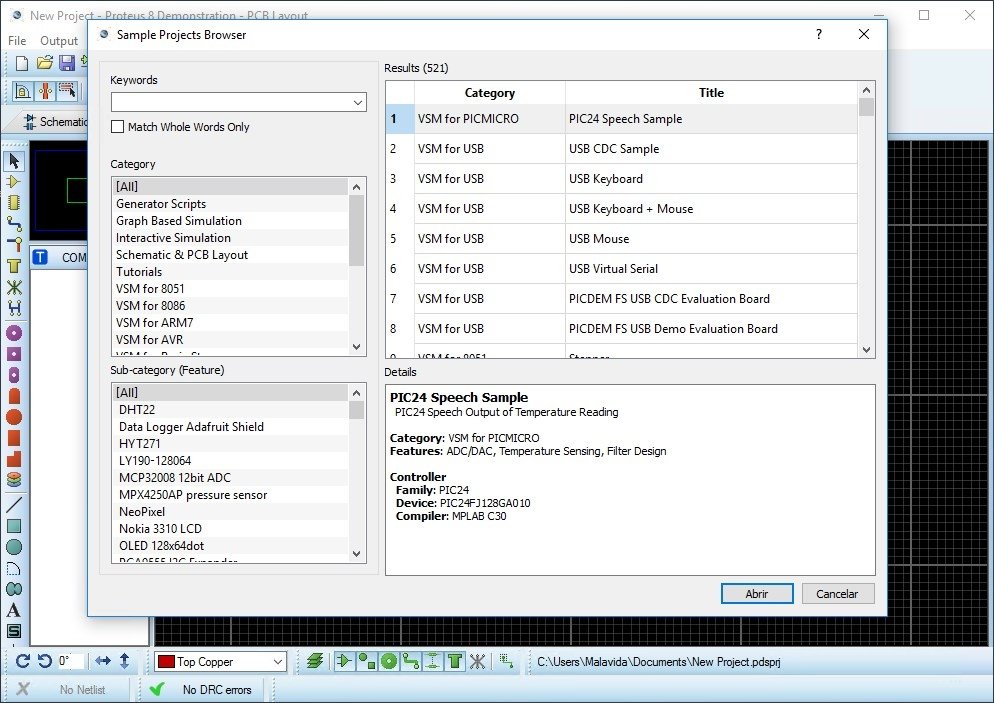Open the Output menu

[x=59, y=41]
